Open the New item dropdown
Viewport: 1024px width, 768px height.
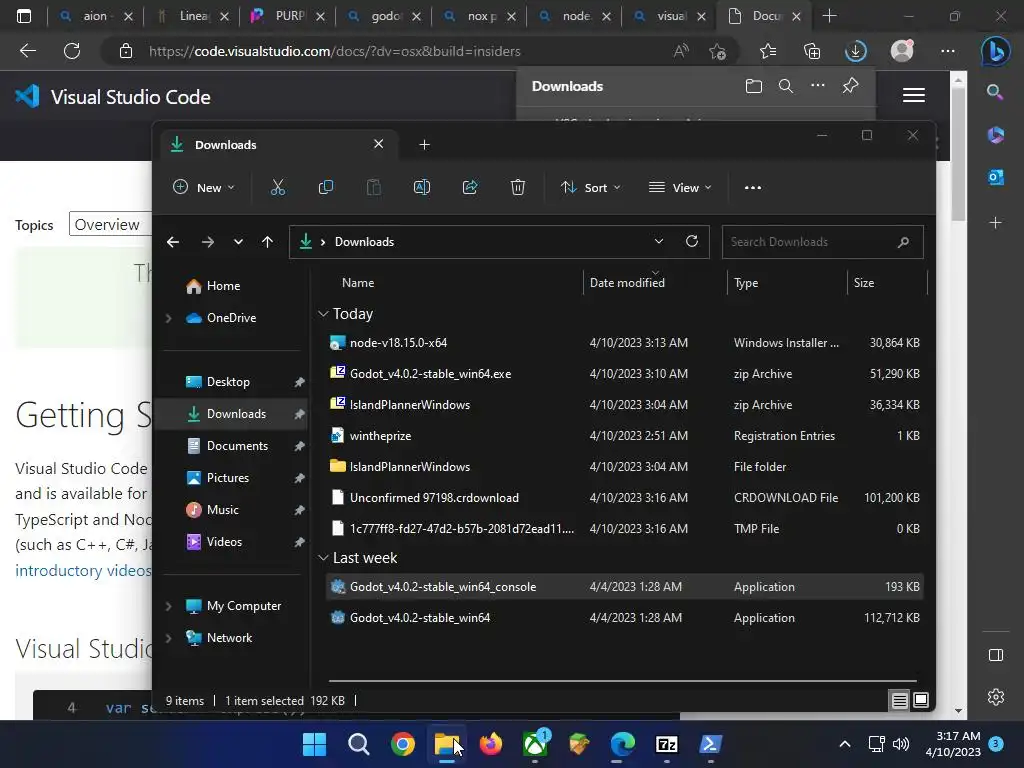(x=204, y=187)
